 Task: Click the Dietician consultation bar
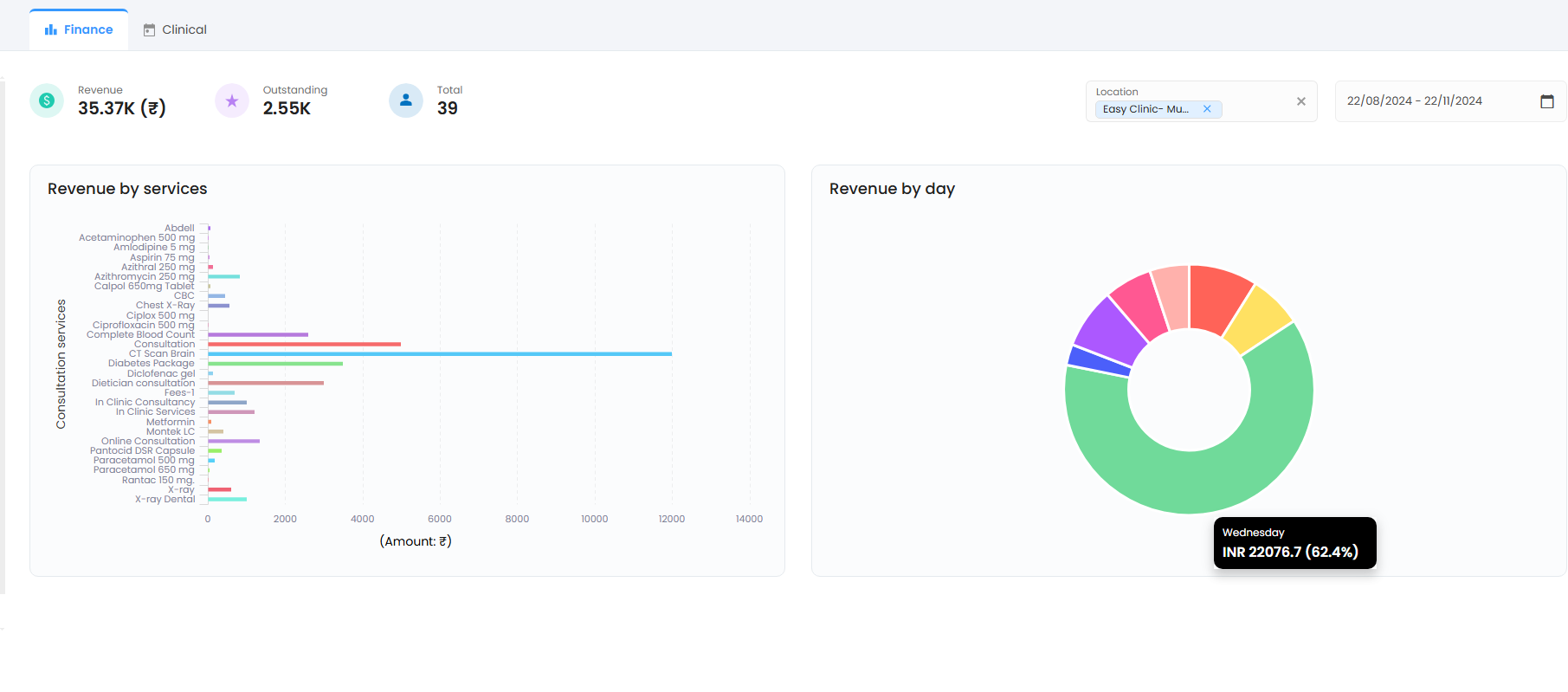pos(265,383)
